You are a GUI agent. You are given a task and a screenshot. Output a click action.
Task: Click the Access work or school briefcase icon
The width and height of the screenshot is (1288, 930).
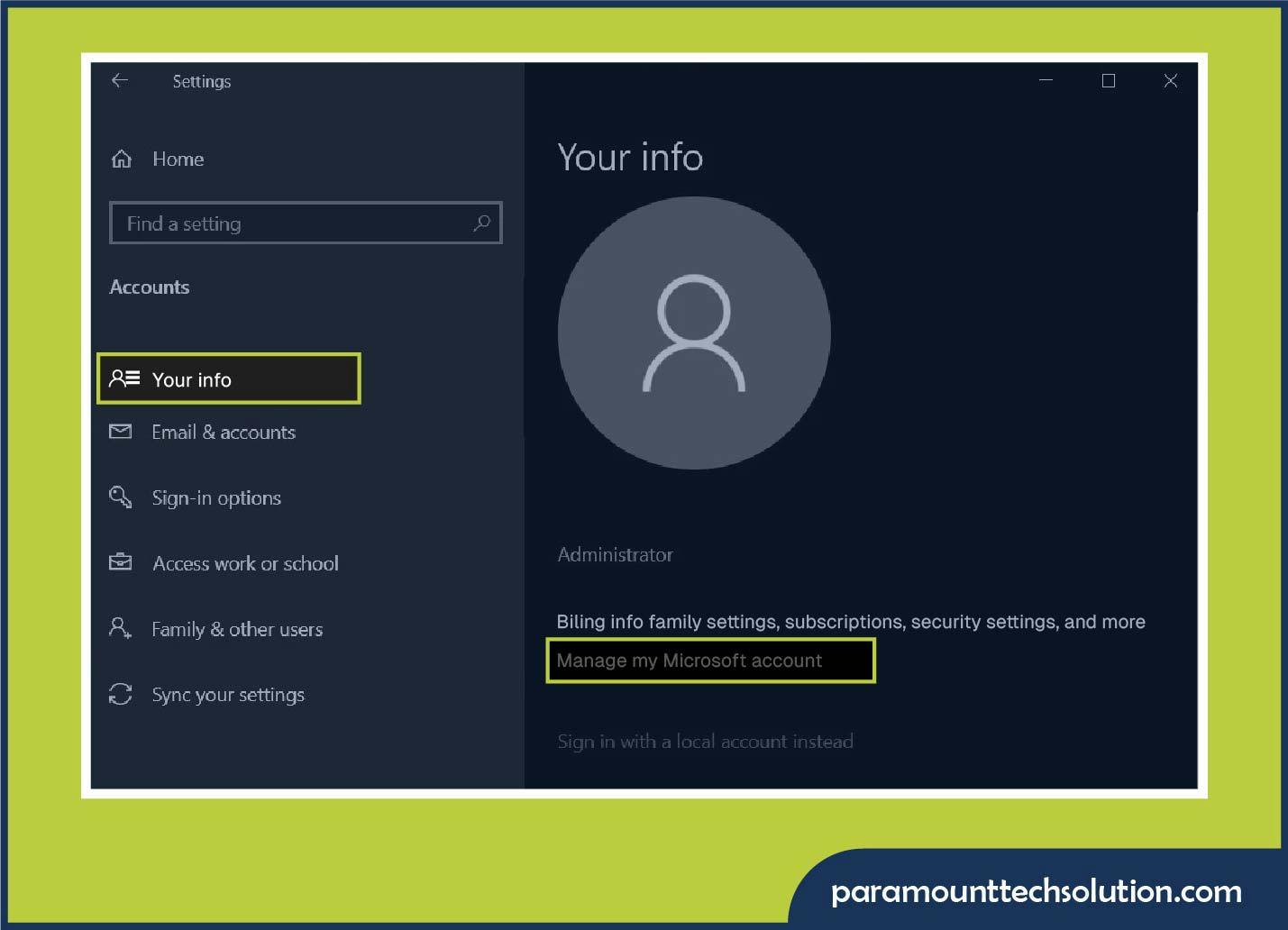120,562
